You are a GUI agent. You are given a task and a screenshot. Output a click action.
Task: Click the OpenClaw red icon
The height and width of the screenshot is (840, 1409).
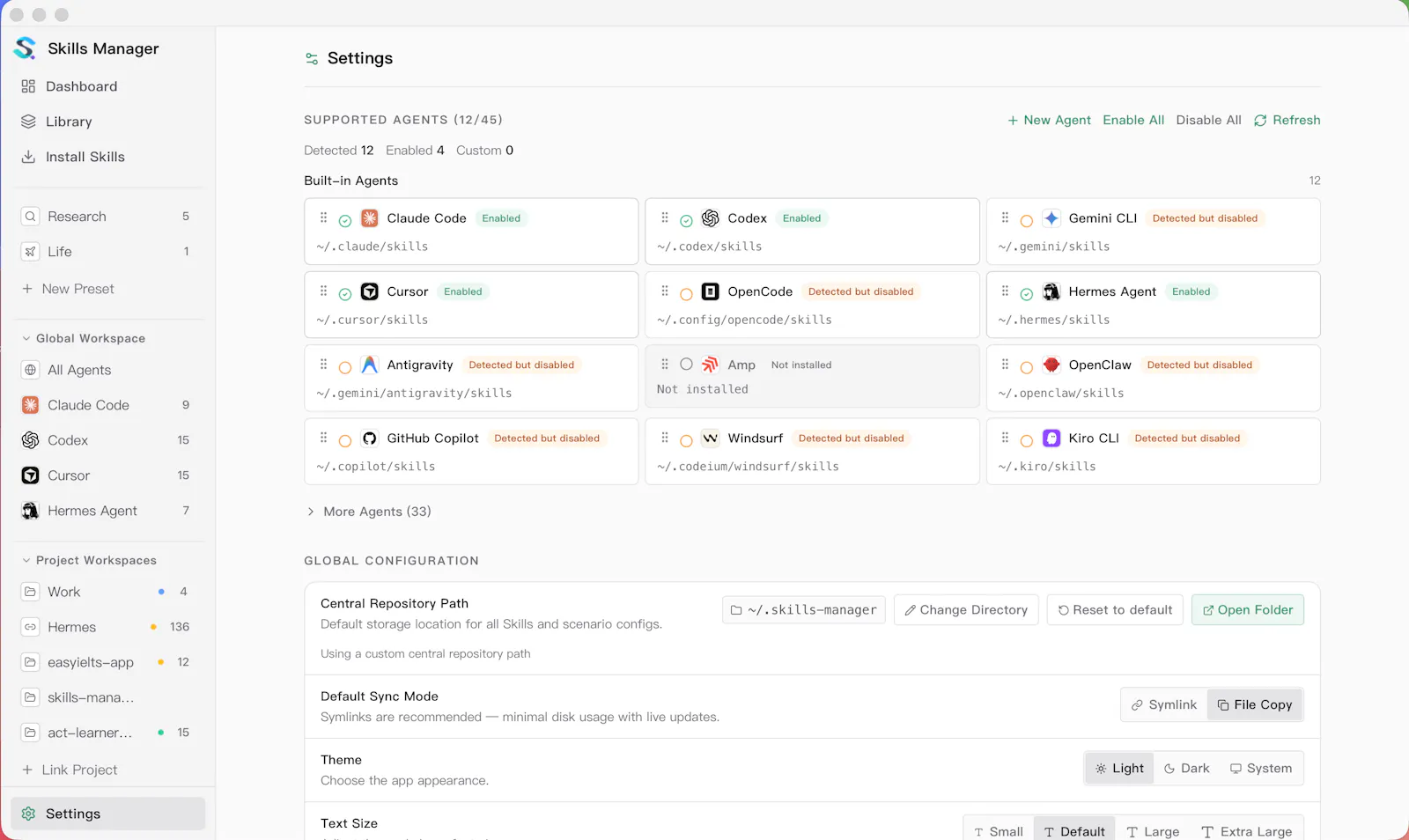(1051, 365)
